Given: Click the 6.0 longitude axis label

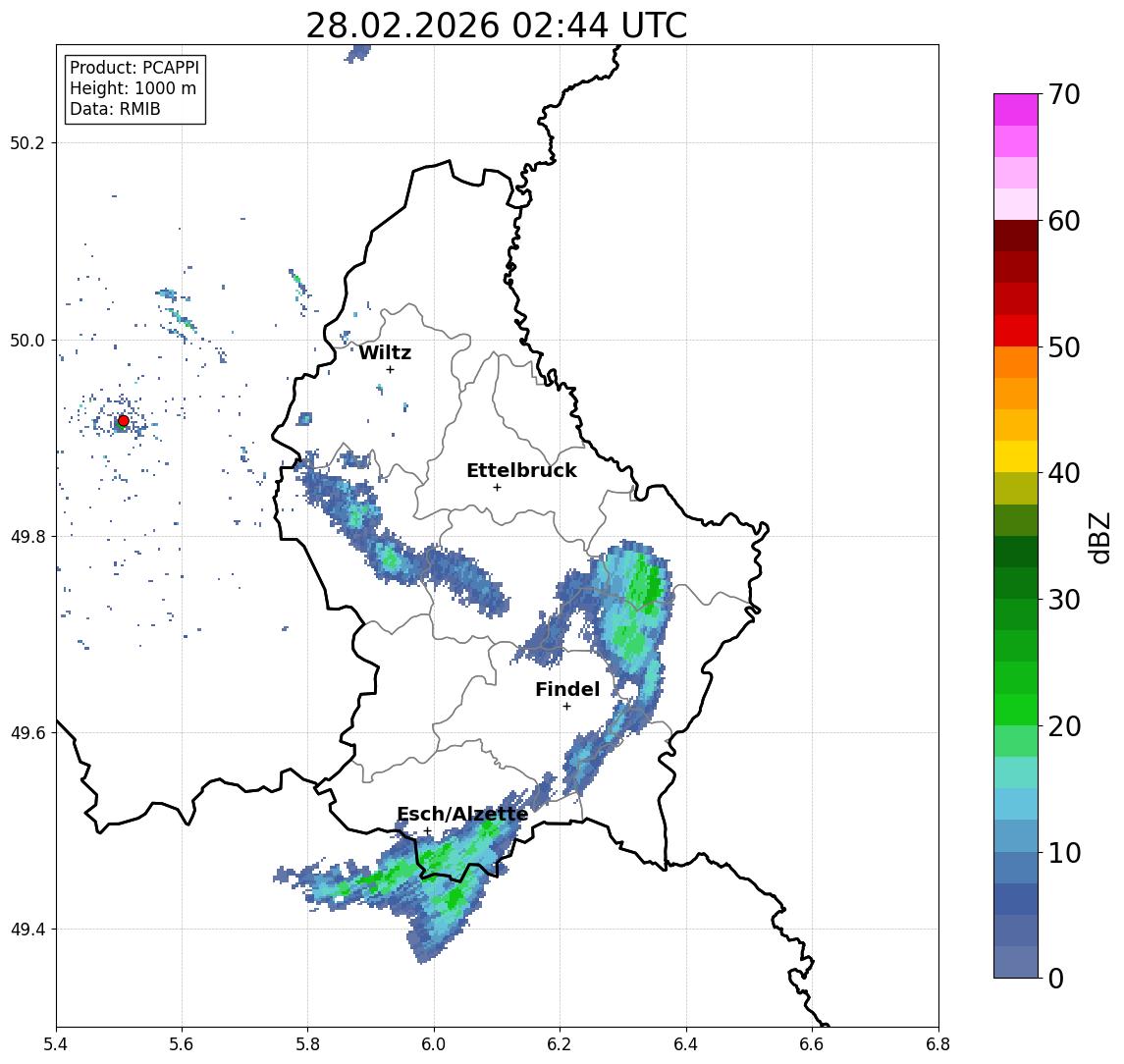Looking at the screenshot, I should [434, 1044].
